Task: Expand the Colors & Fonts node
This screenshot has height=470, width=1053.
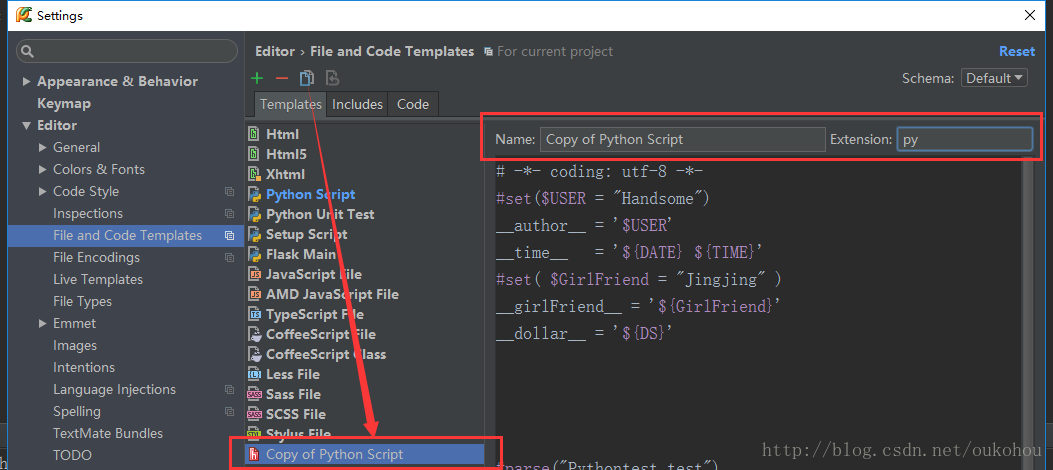Action: 43,169
